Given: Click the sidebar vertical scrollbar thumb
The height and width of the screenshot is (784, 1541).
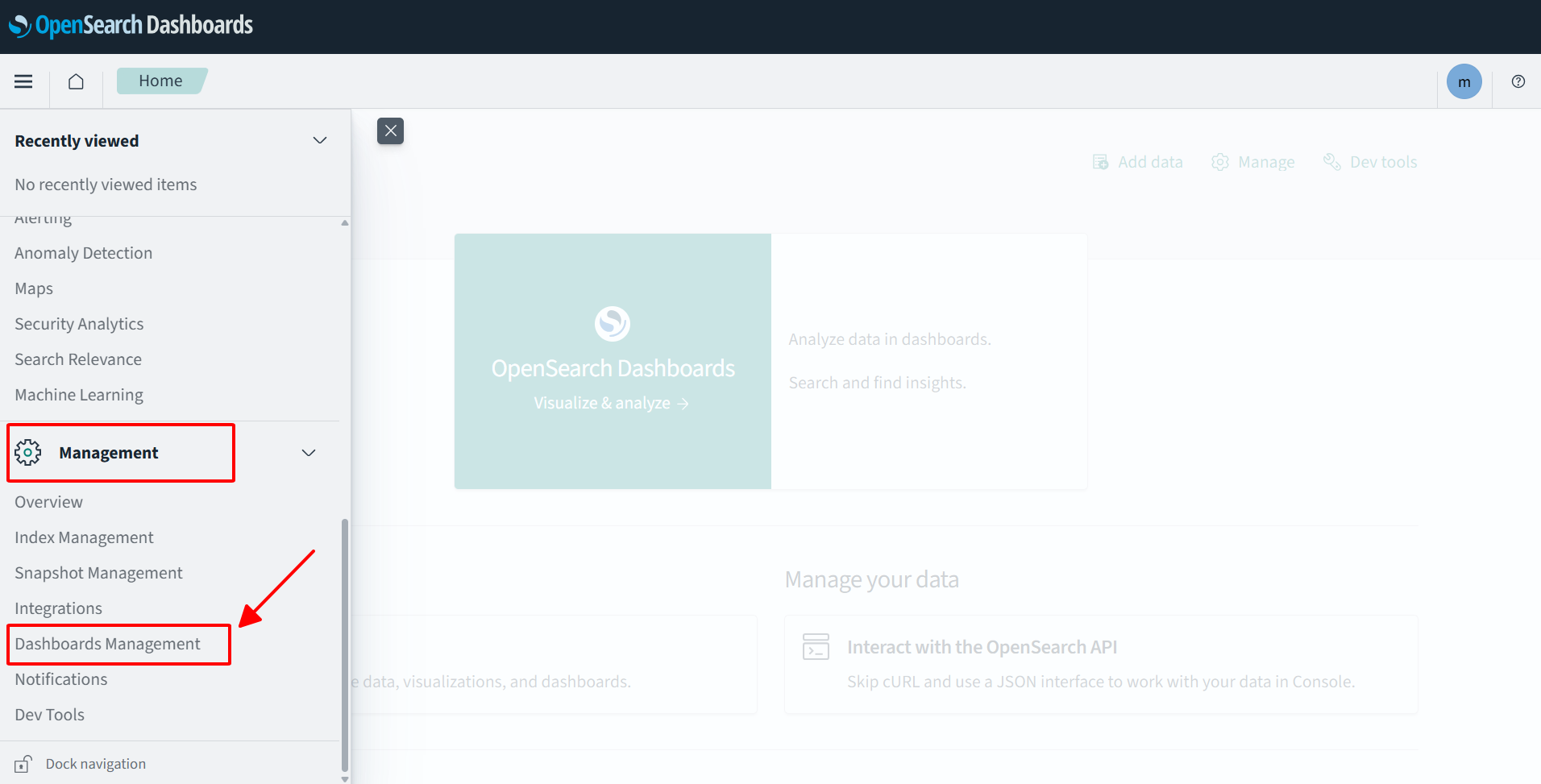Looking at the screenshot, I should click(345, 645).
